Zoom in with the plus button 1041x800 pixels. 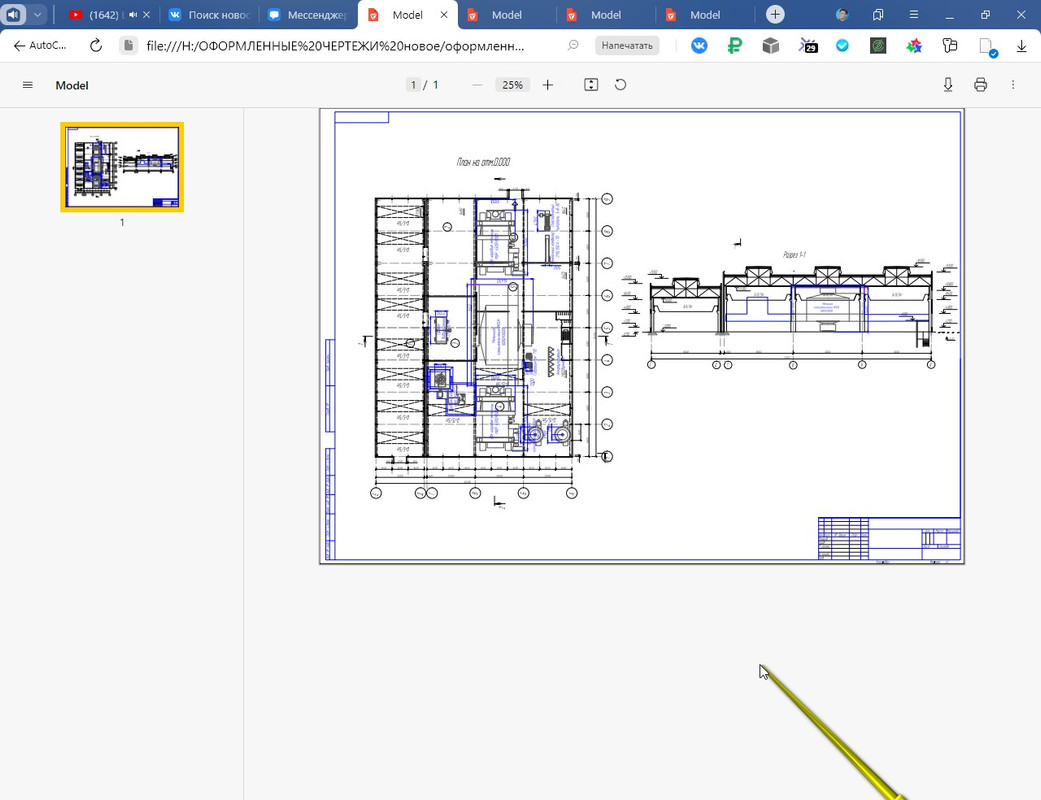click(548, 85)
